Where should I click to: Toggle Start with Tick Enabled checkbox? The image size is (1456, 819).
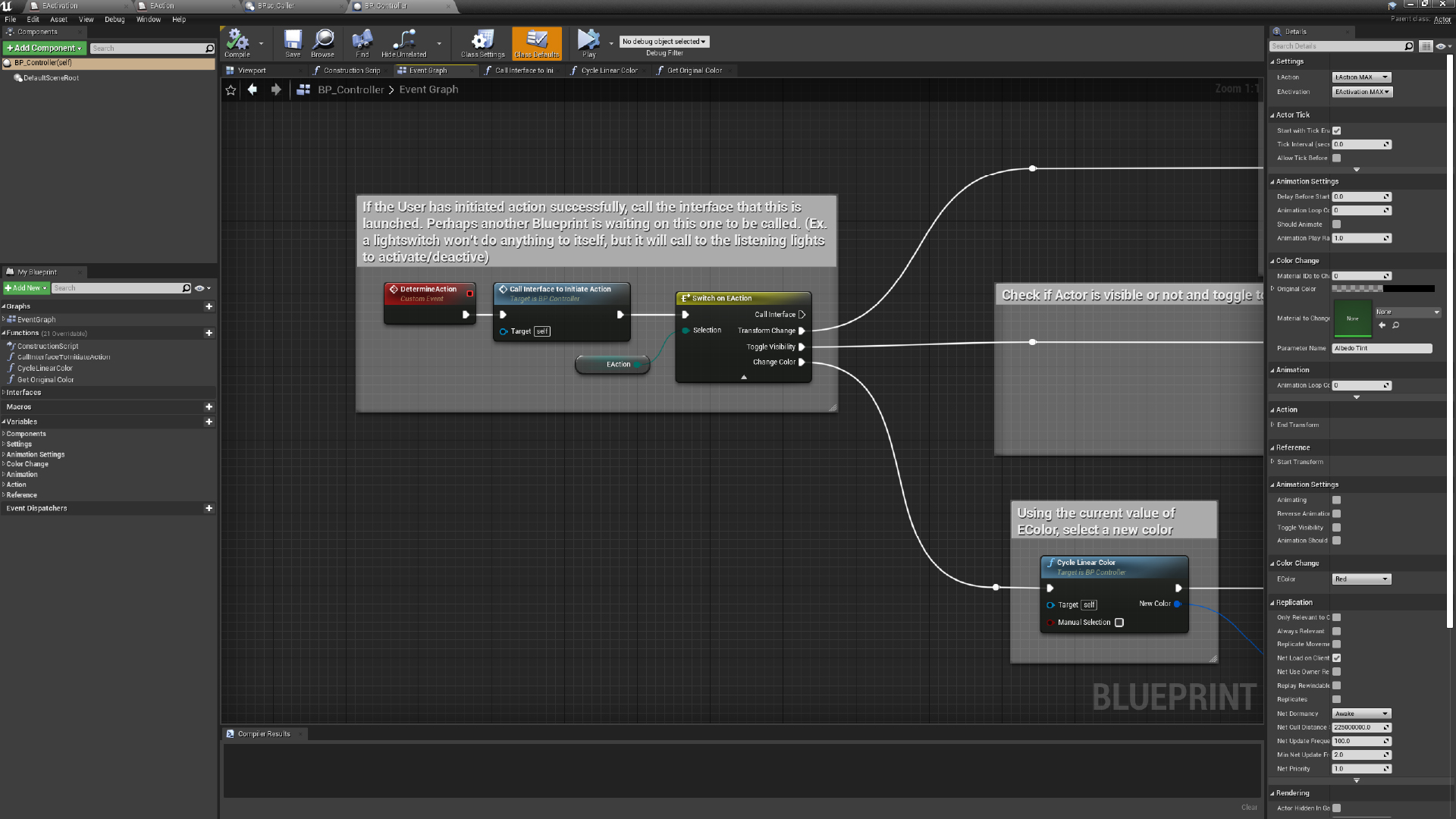click(1337, 130)
